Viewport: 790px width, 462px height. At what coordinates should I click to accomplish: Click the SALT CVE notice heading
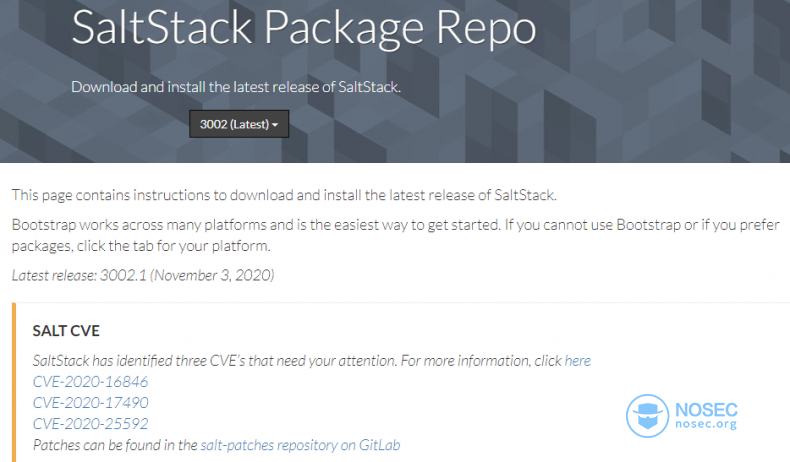tap(66, 331)
